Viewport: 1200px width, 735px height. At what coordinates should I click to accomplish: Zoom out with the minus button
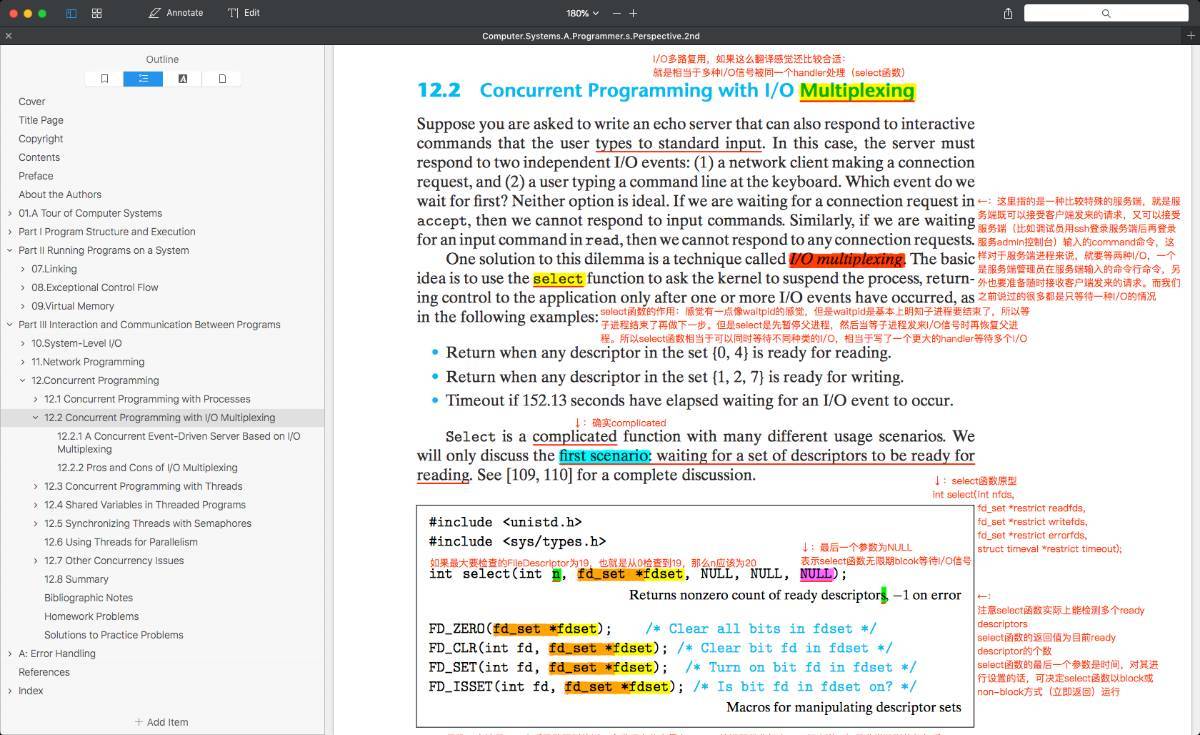(615, 13)
